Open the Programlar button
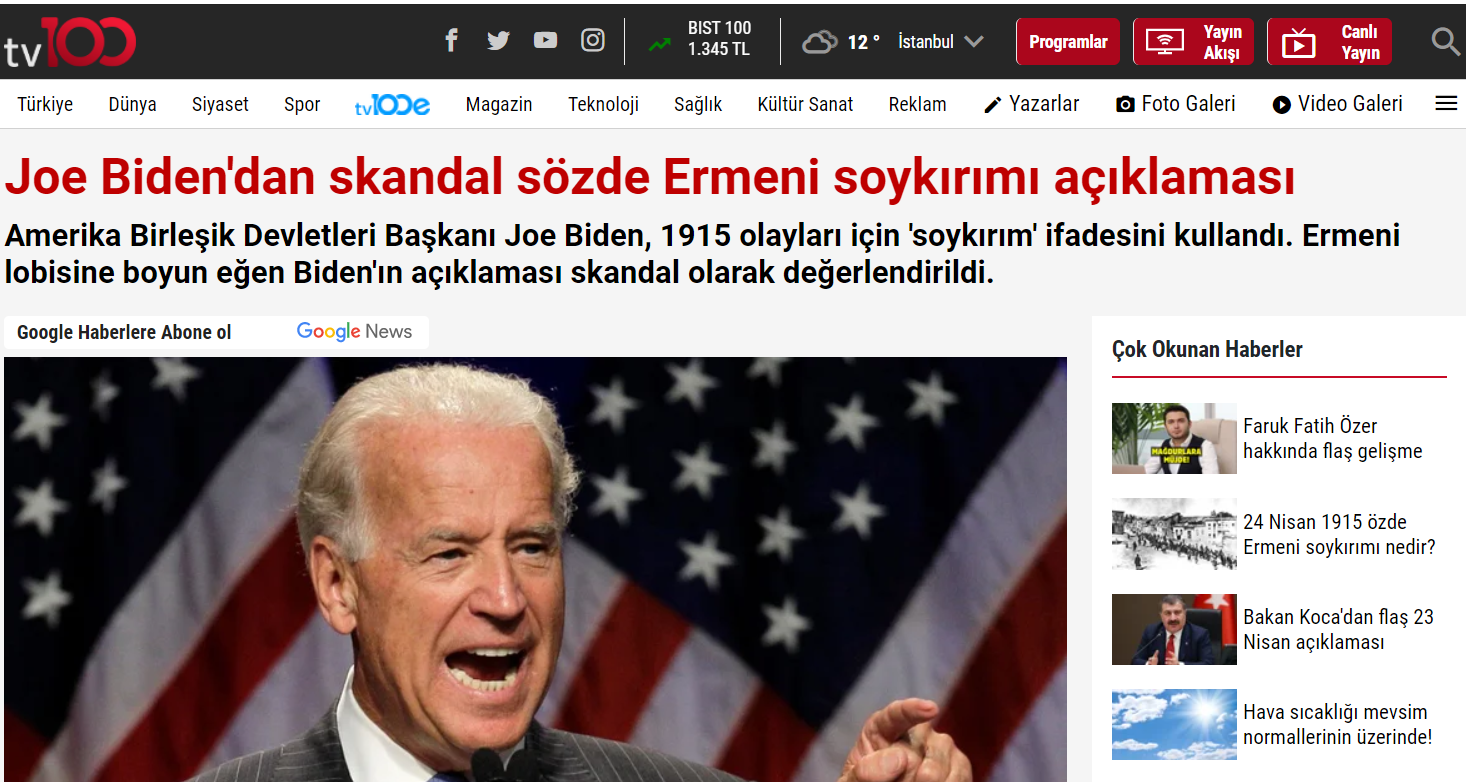 coord(1068,42)
